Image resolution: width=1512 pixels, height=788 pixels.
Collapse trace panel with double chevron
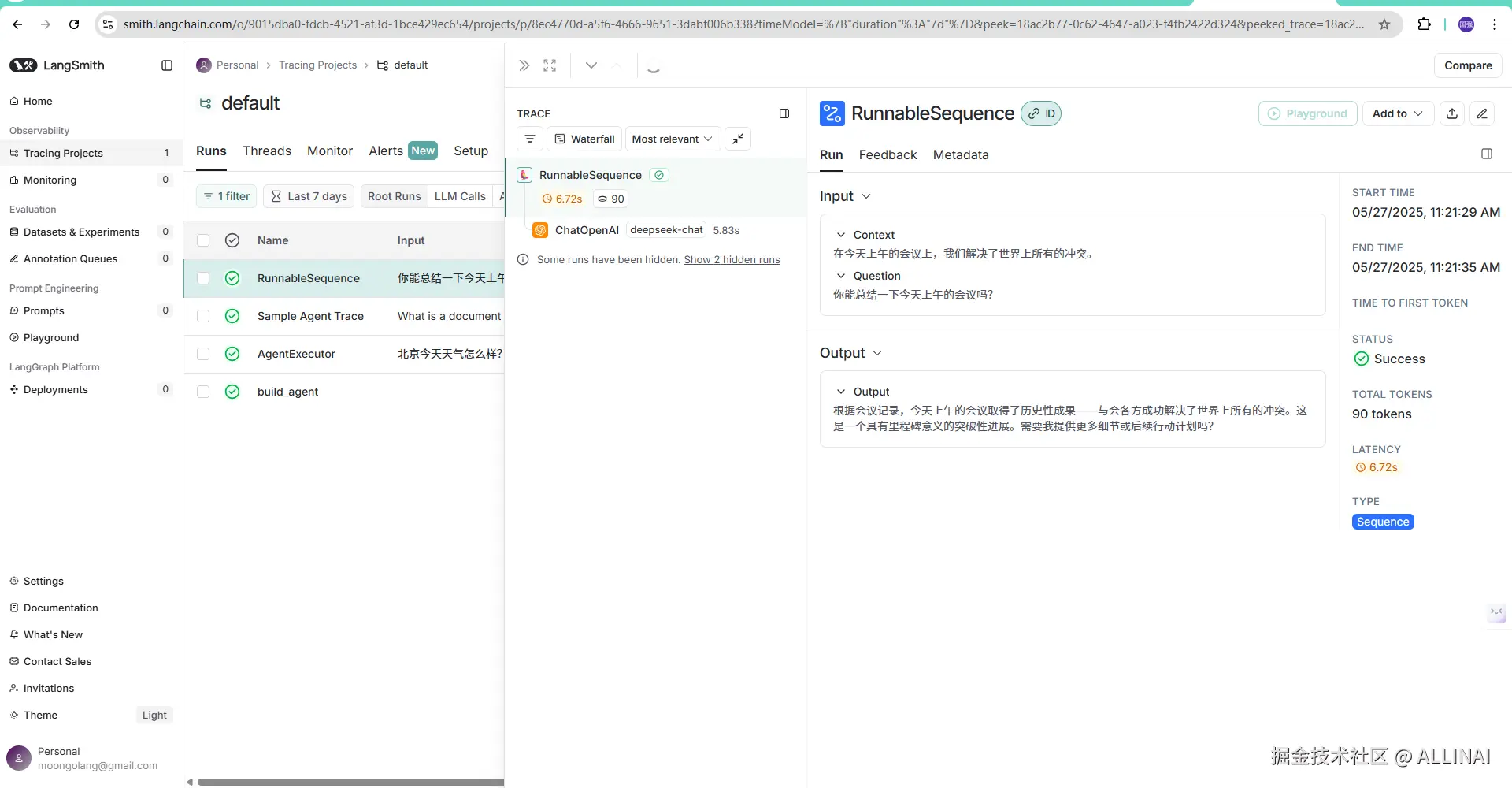[524, 65]
